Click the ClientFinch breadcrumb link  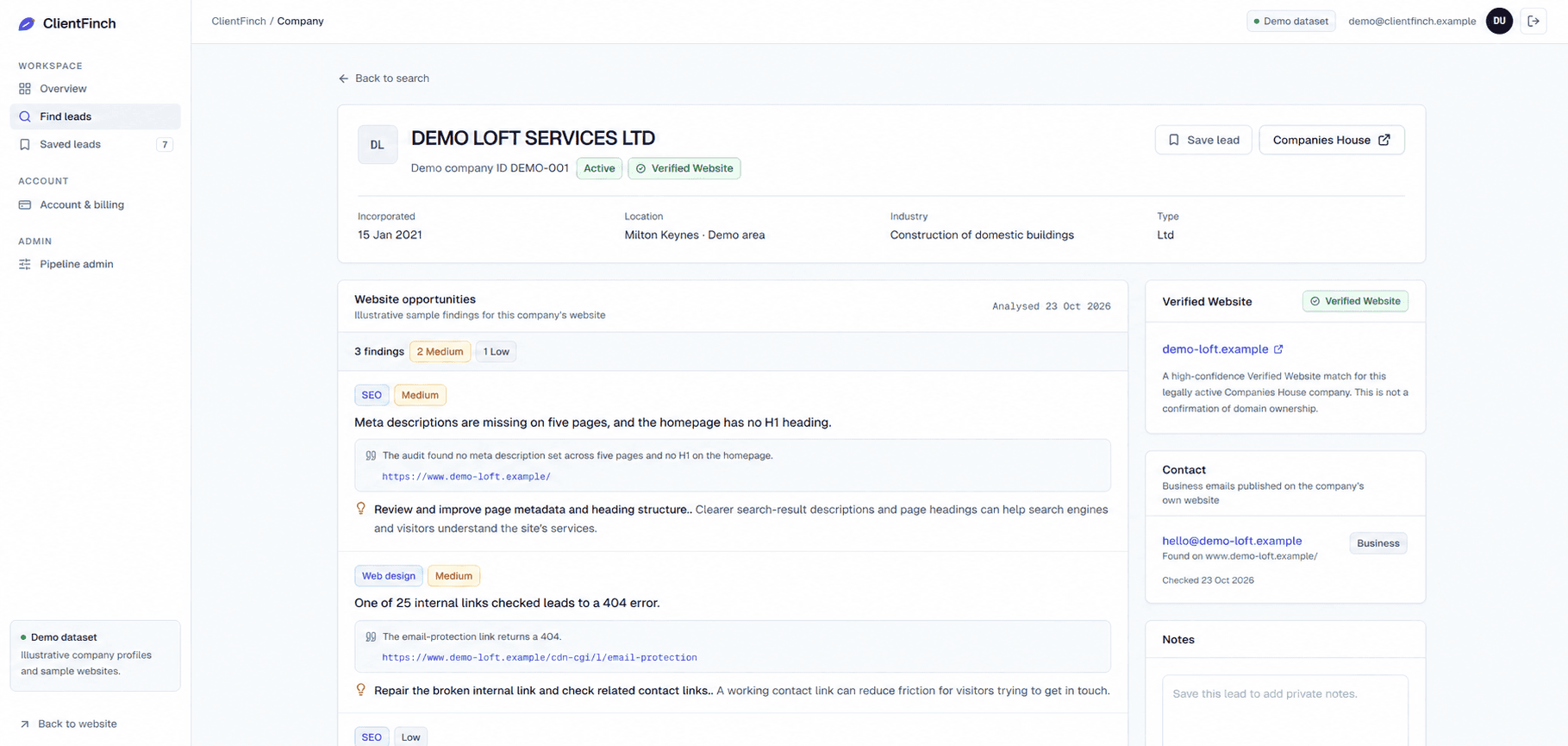239,22
